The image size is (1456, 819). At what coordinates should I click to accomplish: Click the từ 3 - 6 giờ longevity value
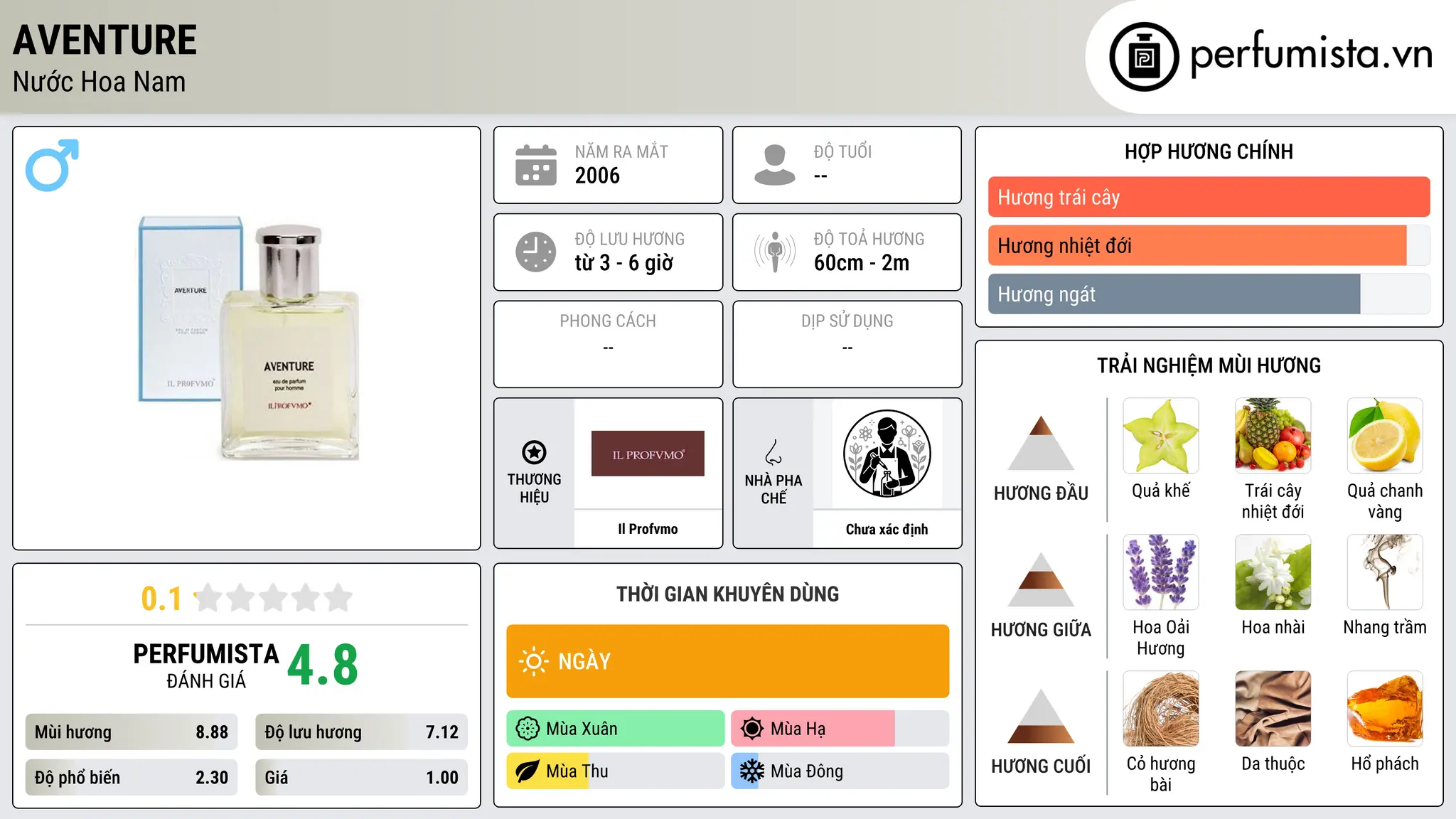[x=623, y=263]
